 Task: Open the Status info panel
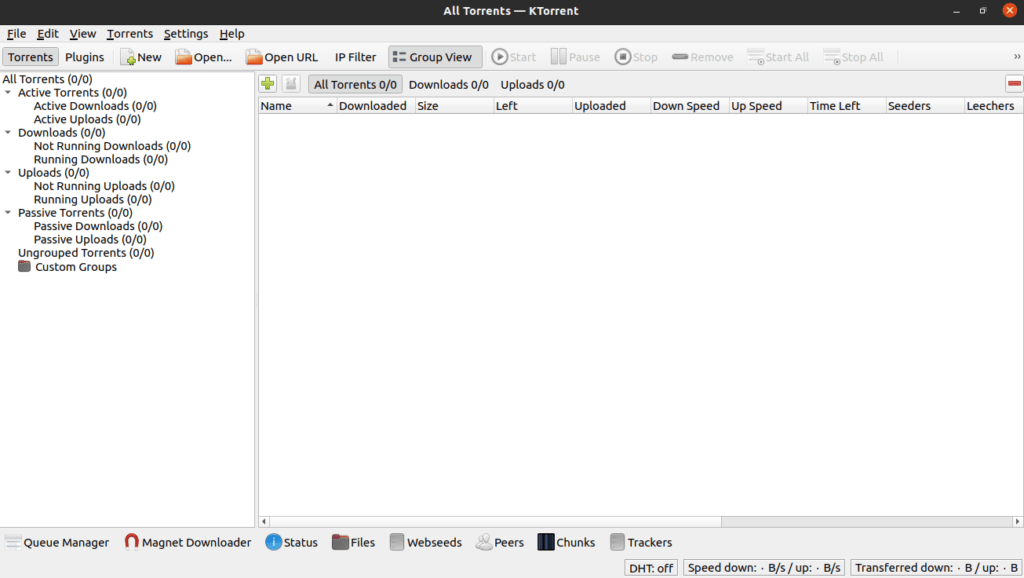click(x=291, y=542)
